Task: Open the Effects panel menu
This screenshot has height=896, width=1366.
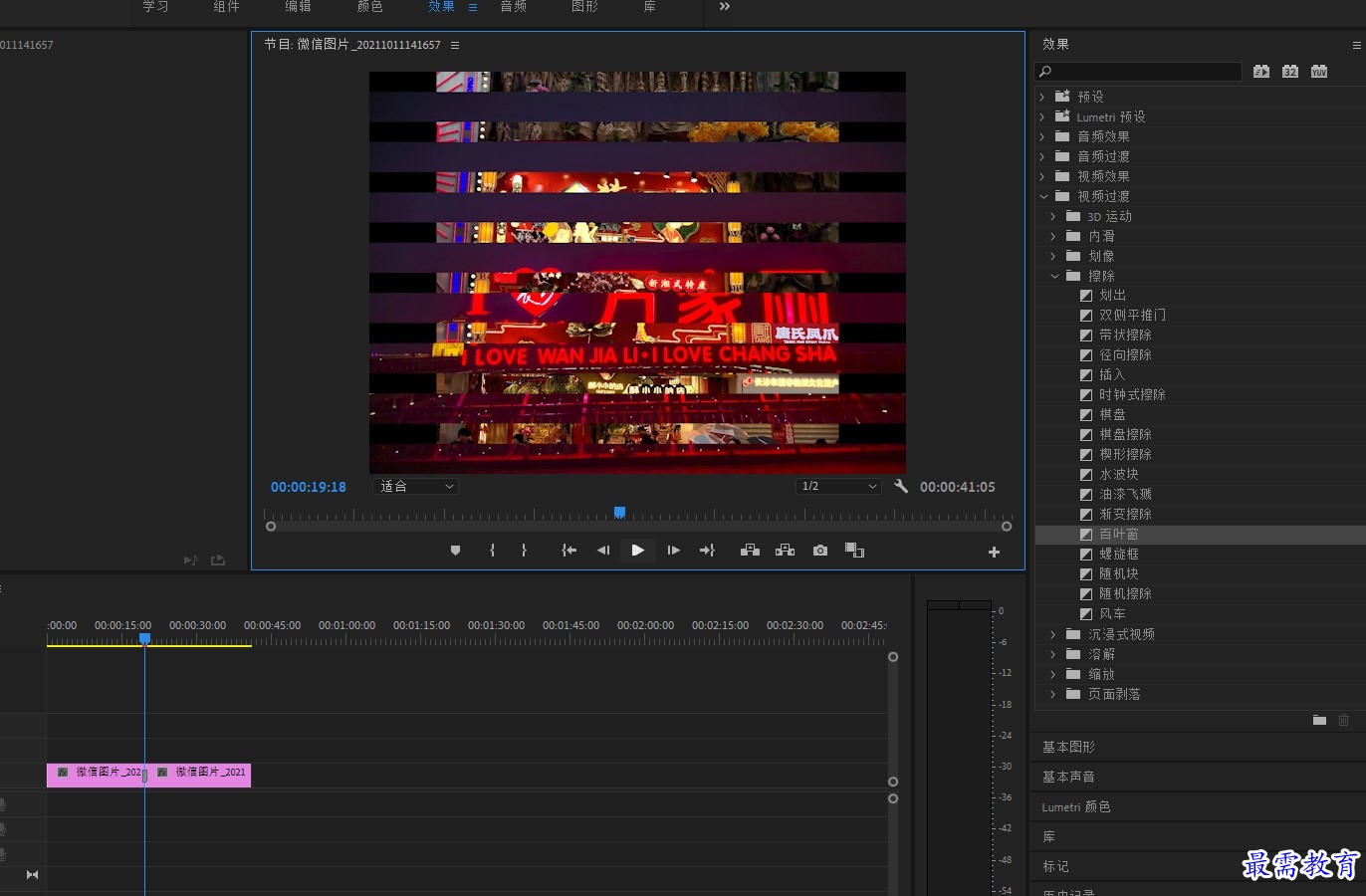Action: tap(1356, 45)
